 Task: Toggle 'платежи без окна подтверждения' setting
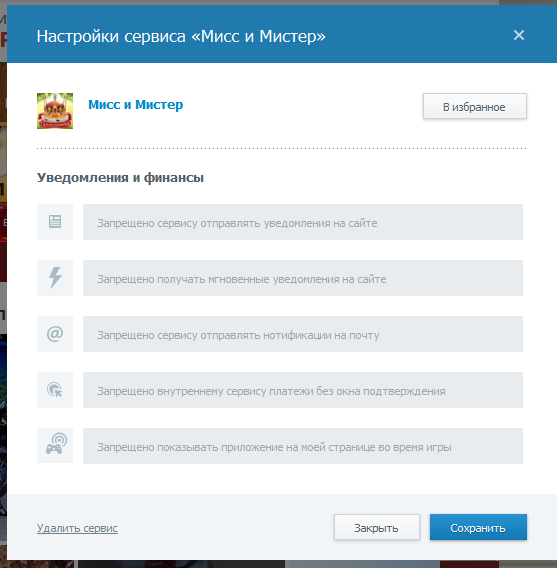tap(303, 390)
